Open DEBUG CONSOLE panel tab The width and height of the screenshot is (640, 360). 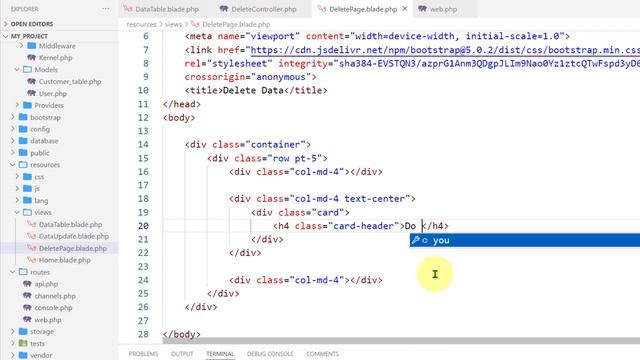pos(270,354)
